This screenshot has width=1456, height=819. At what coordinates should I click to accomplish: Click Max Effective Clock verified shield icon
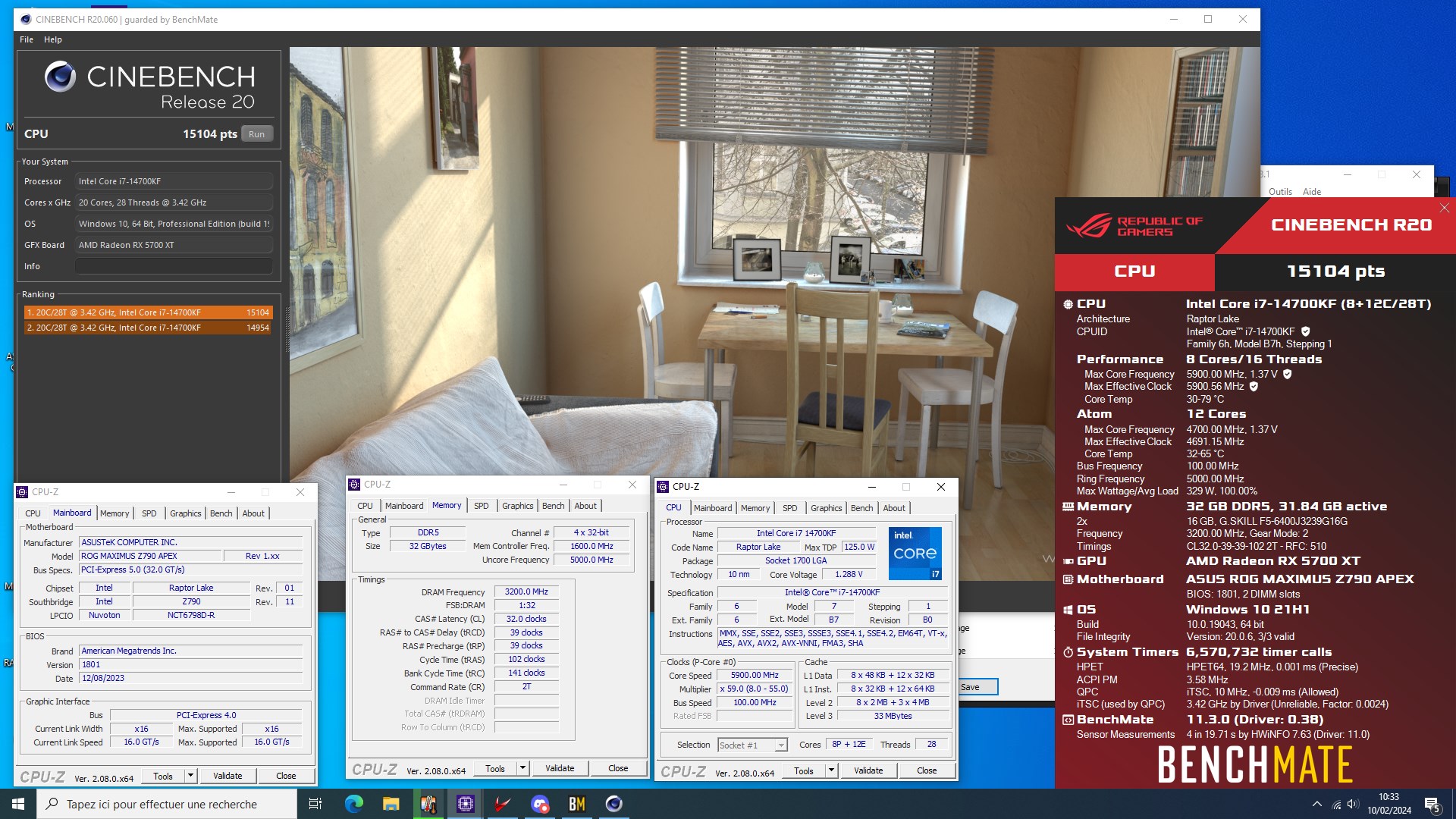[x=1254, y=386]
